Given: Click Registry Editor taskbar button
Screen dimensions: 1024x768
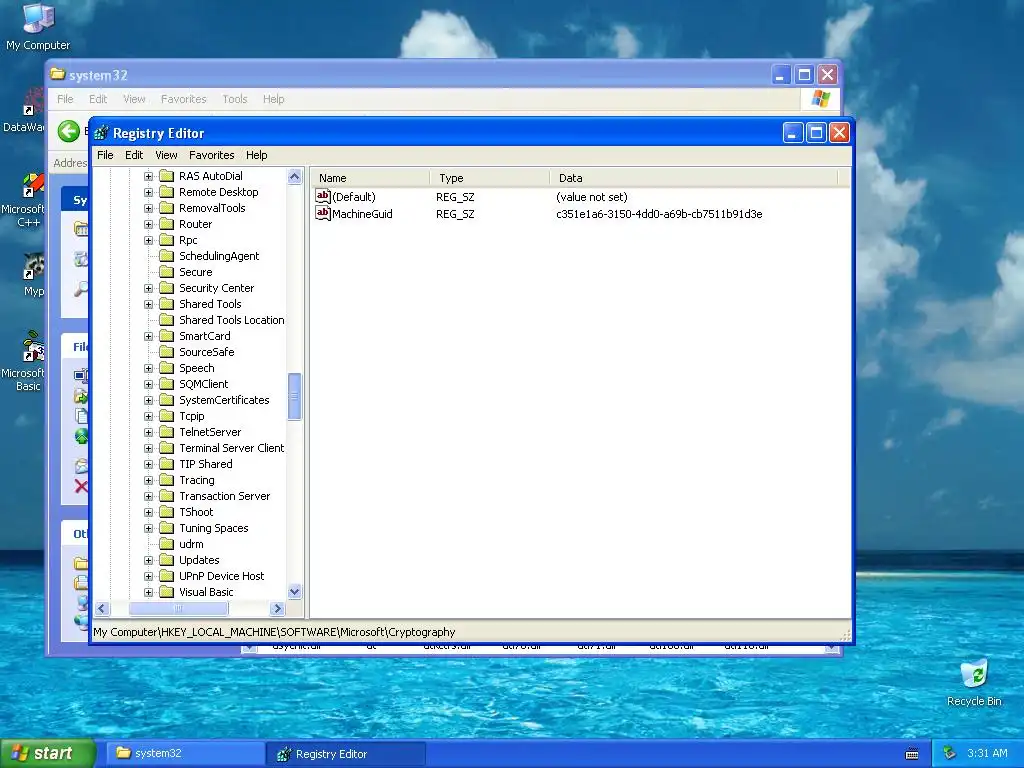Looking at the screenshot, I should 347,754.
